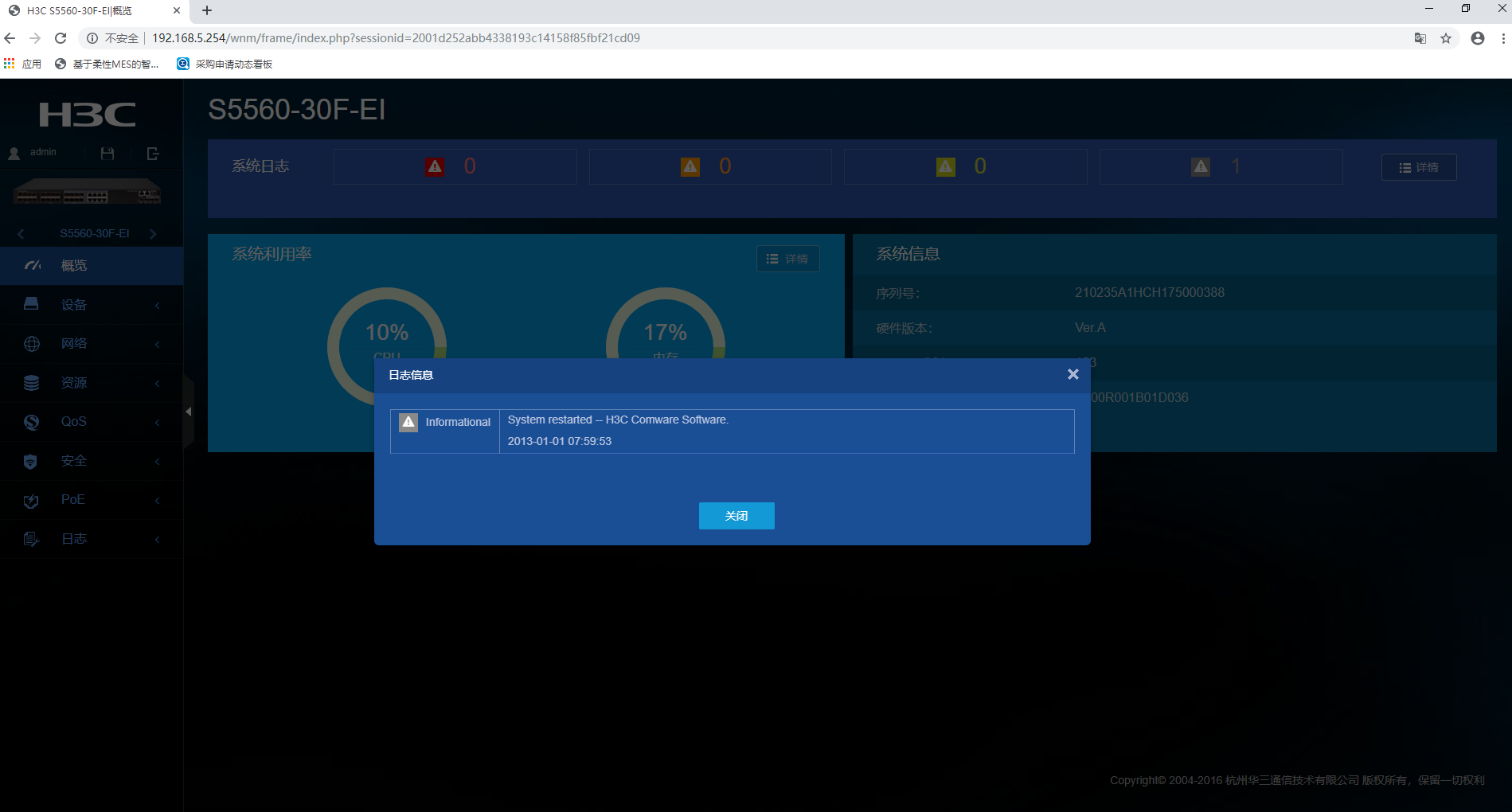Click the Informational warning icon in the log entry
The width and height of the screenshot is (1512, 812).
tap(408, 422)
